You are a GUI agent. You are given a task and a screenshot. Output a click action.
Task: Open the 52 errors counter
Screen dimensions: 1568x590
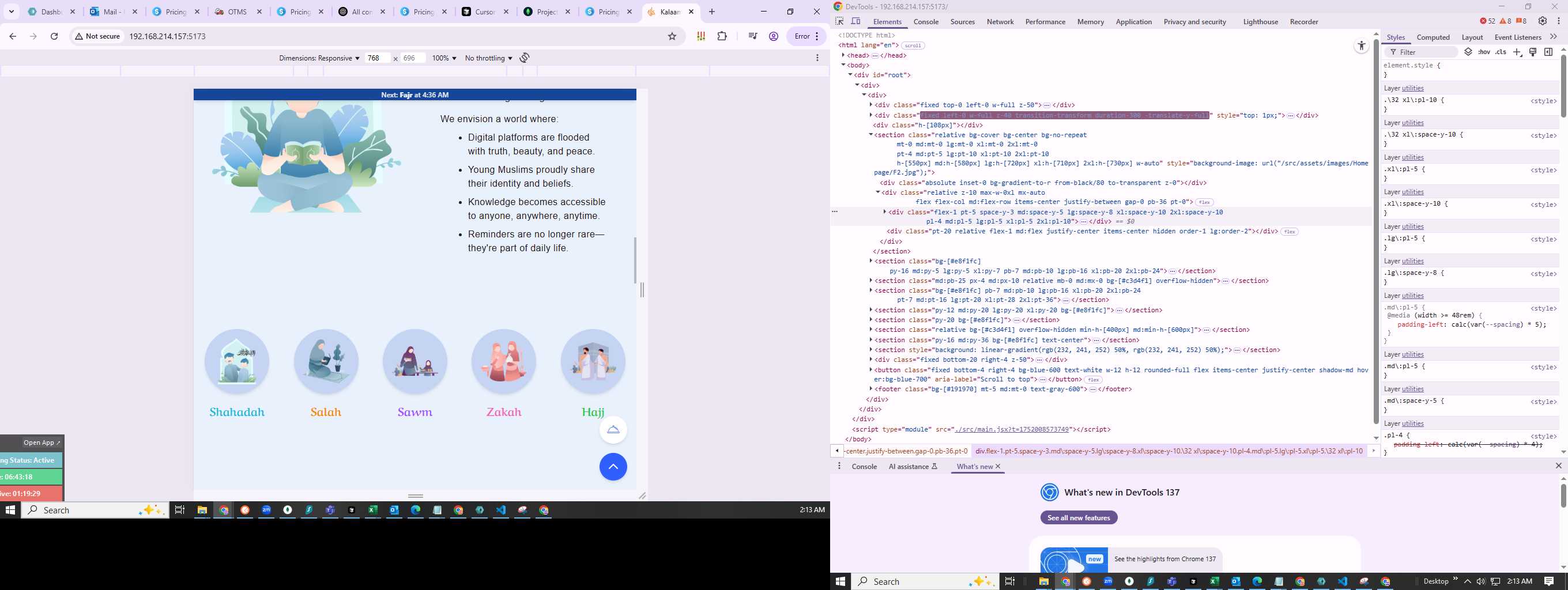[1487, 21]
